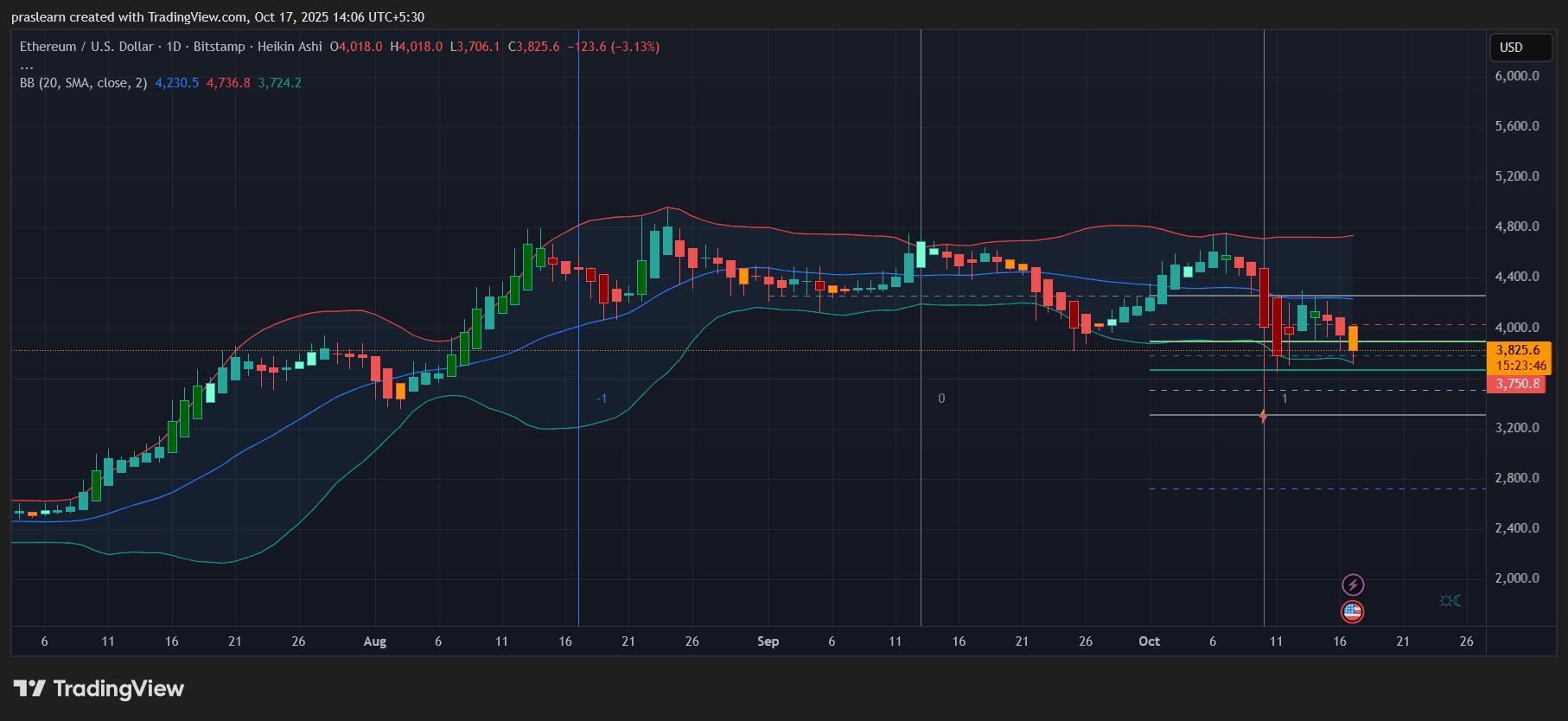Click the red 4,736.8 BB upper value
This screenshot has width=1568, height=721.
(x=228, y=83)
